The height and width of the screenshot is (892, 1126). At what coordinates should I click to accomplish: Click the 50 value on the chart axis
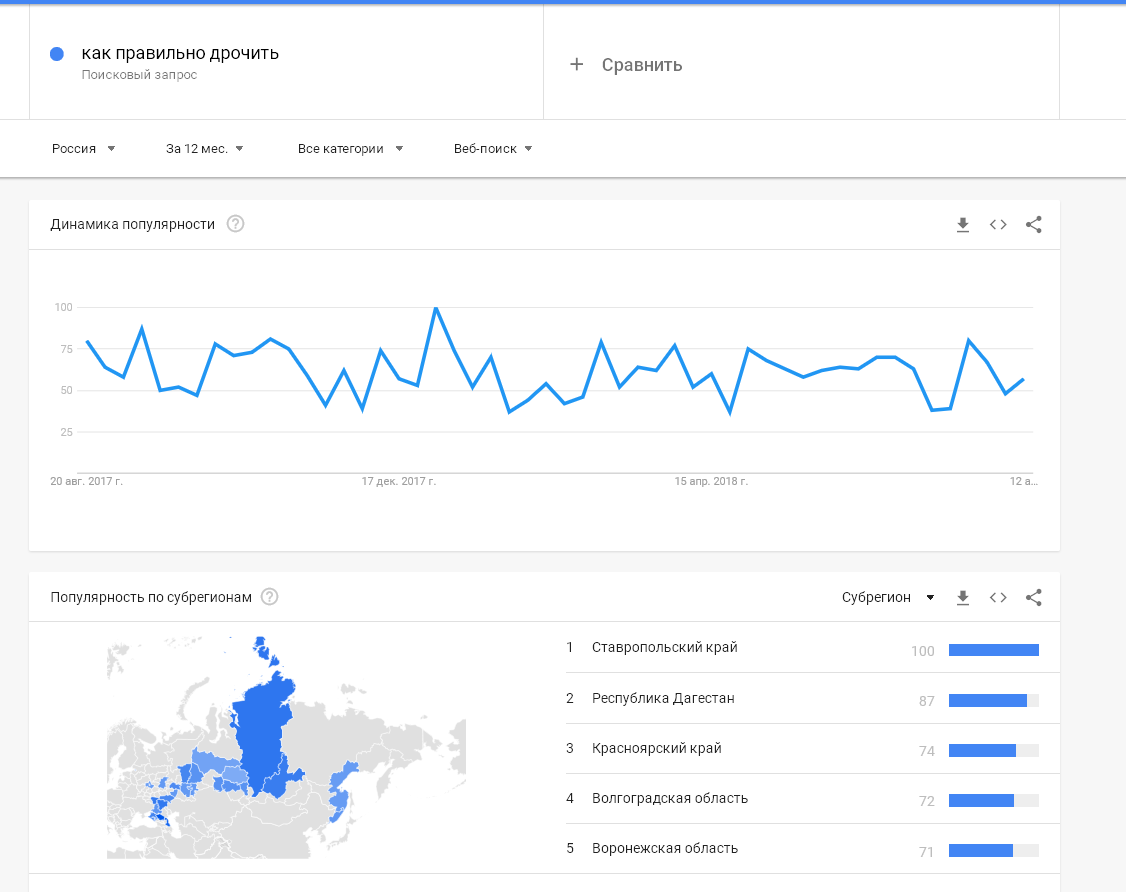(67, 391)
